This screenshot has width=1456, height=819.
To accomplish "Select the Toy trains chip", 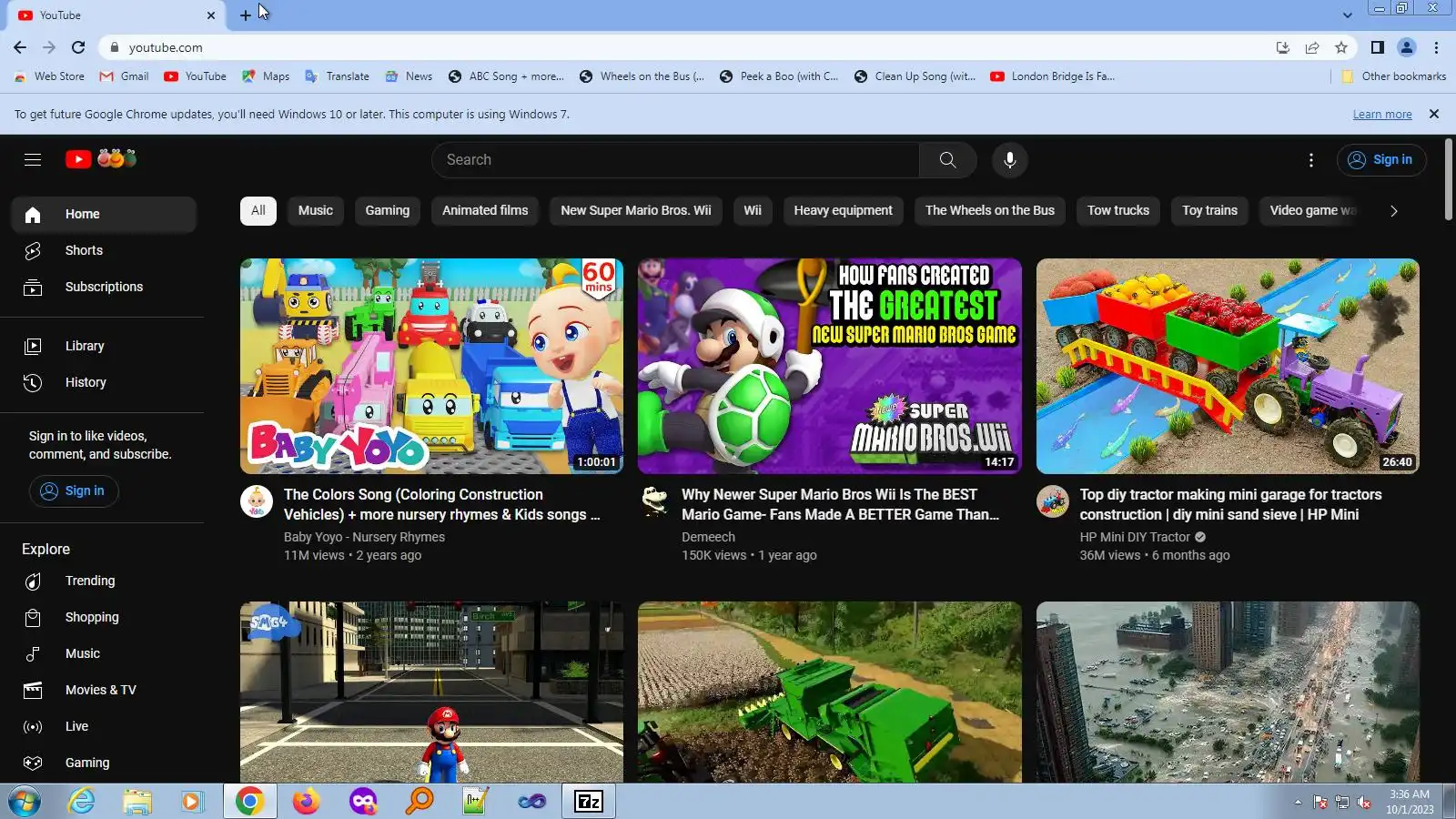I will click(1210, 210).
